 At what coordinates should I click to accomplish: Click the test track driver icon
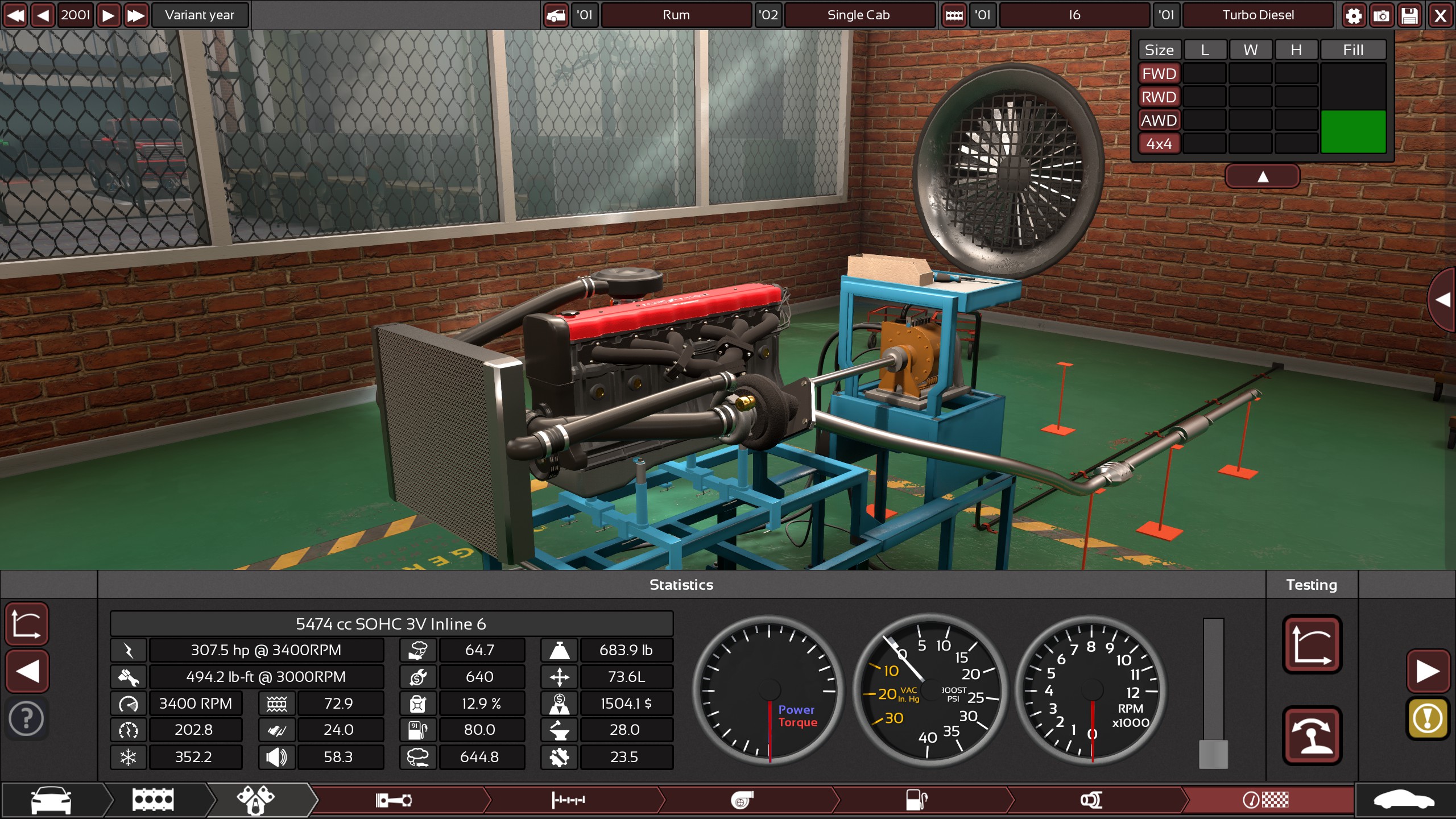[x=1312, y=735]
